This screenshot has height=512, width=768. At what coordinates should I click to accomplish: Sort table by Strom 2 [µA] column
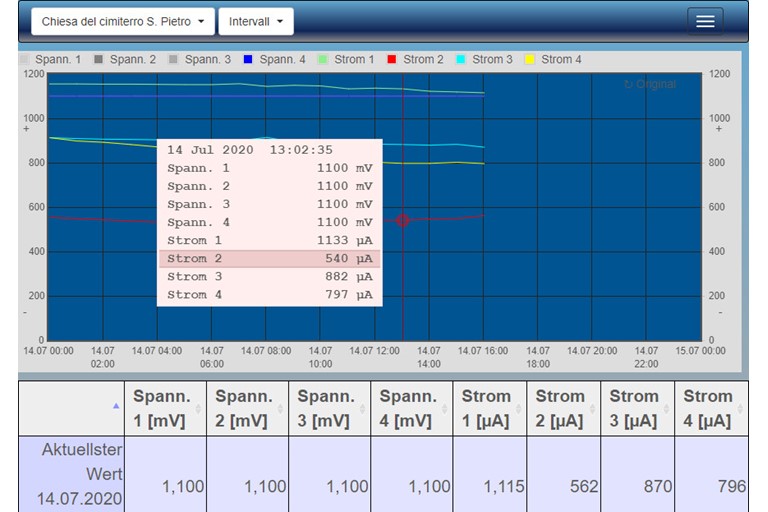pos(564,408)
